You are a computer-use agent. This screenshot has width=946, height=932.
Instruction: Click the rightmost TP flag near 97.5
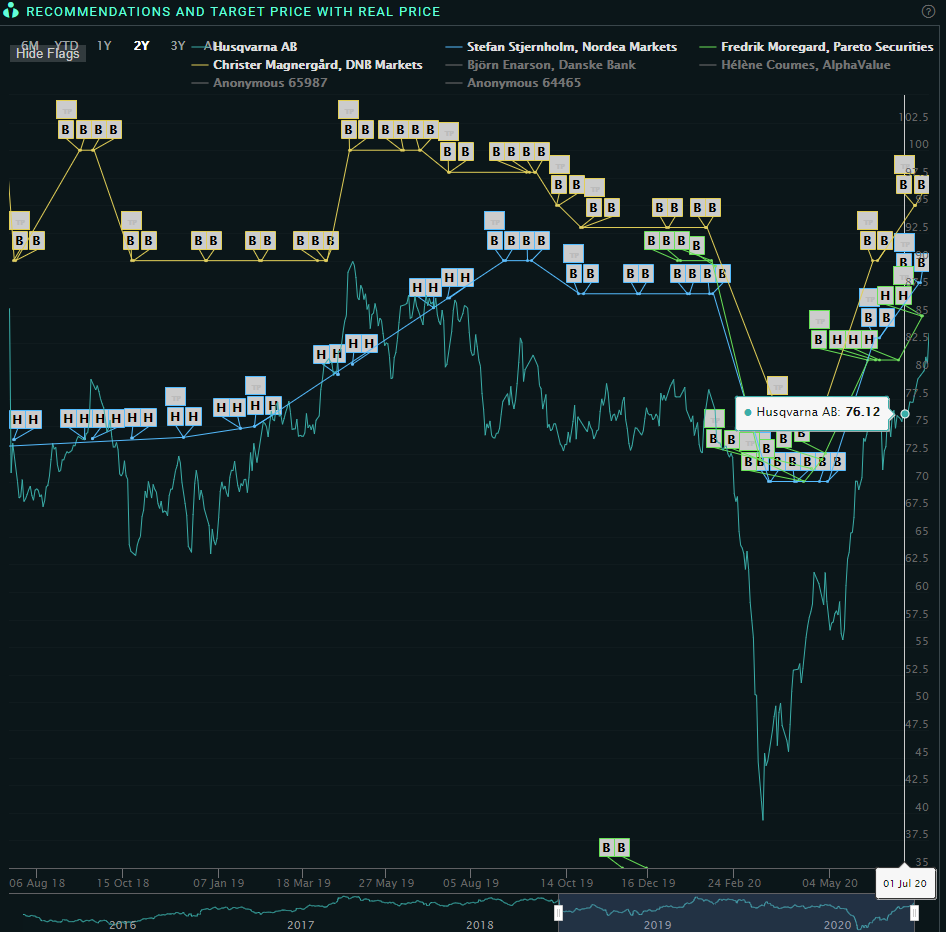pos(904,165)
